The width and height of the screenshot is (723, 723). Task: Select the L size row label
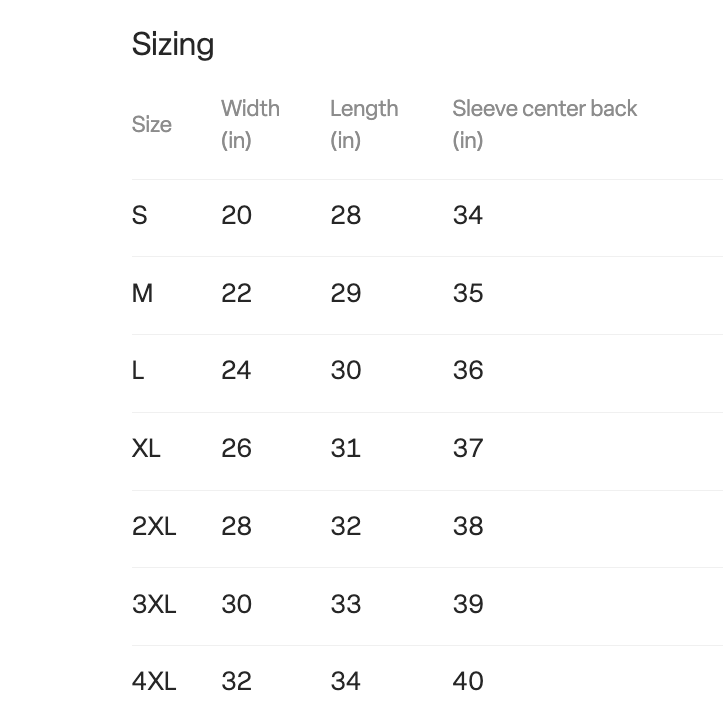pos(138,370)
